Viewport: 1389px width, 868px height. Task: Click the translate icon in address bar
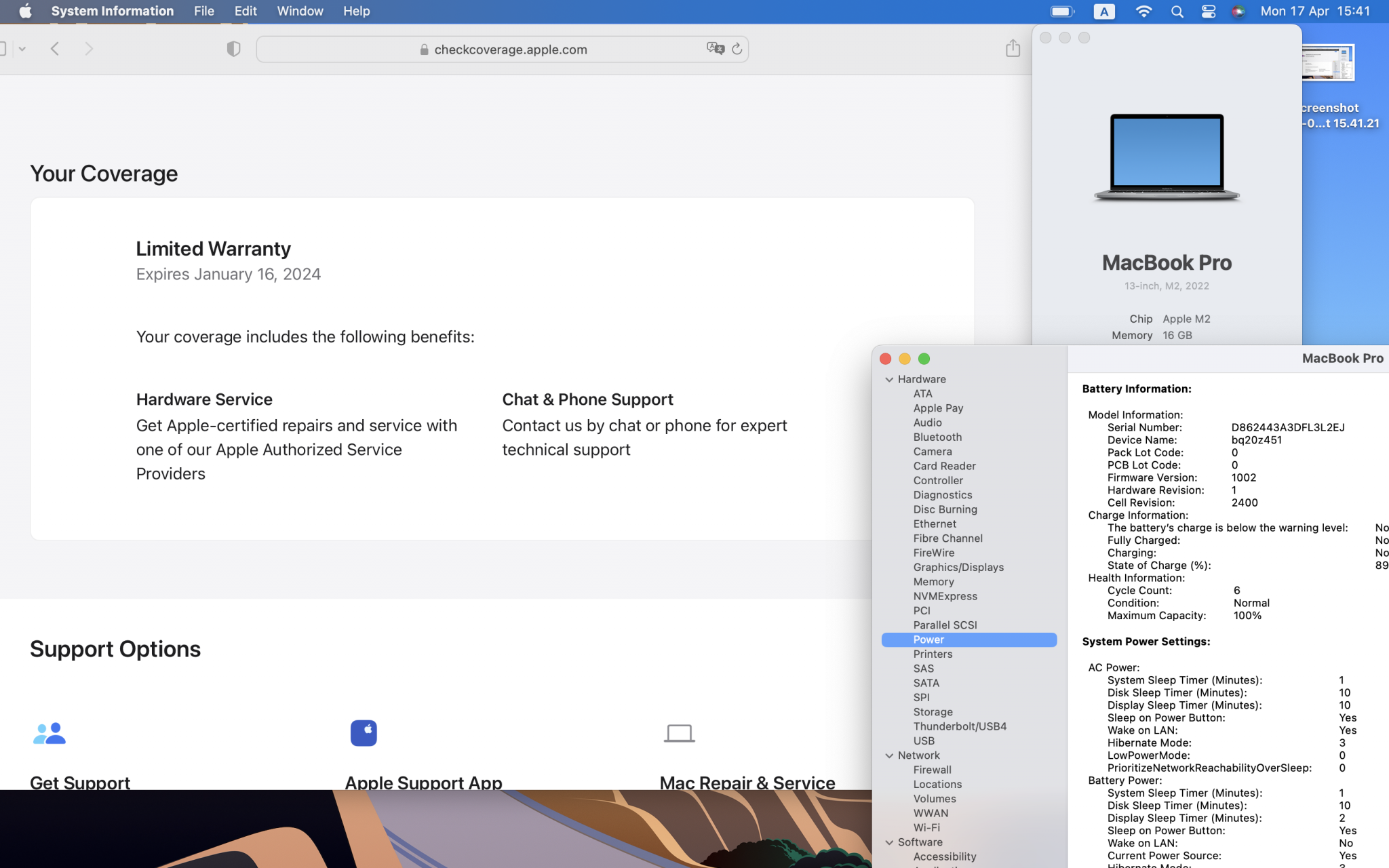[715, 49]
